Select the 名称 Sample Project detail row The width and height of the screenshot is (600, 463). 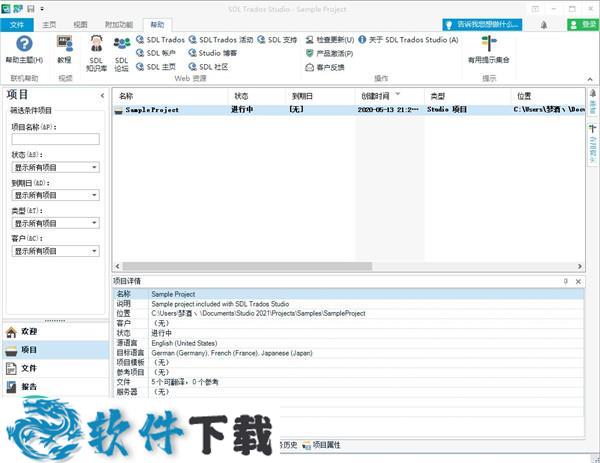[349, 294]
